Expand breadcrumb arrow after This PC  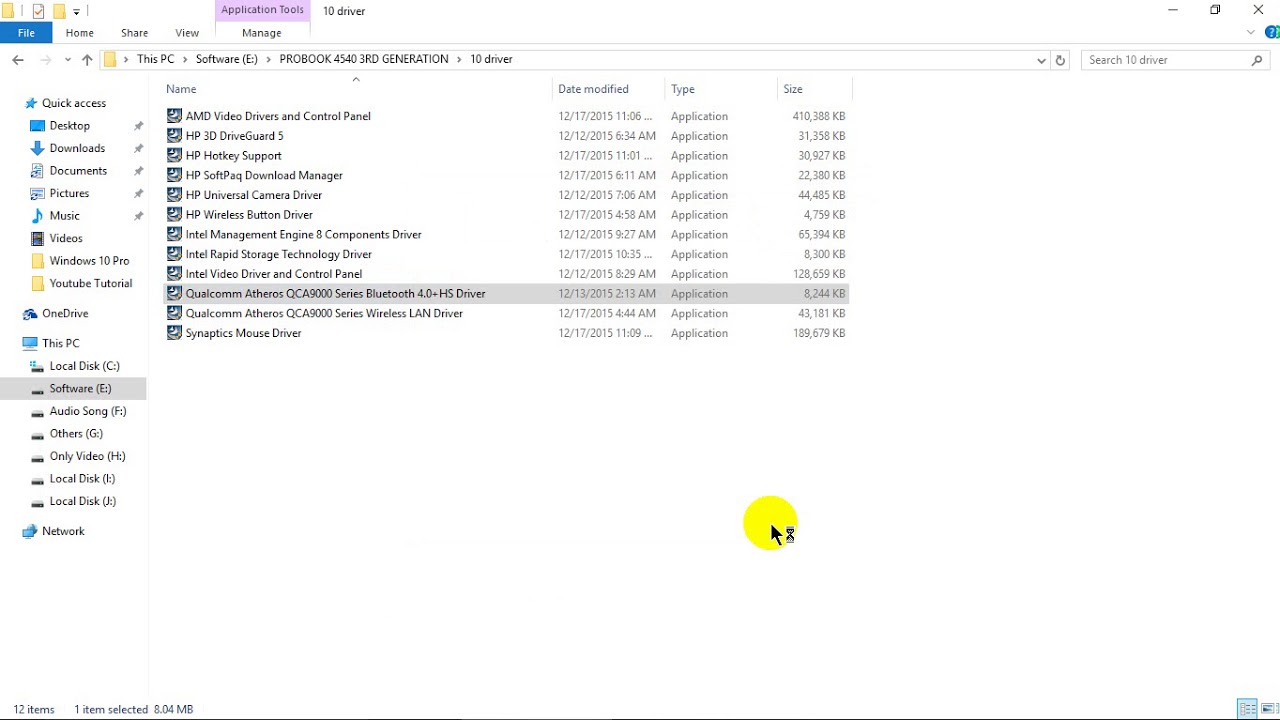click(183, 60)
